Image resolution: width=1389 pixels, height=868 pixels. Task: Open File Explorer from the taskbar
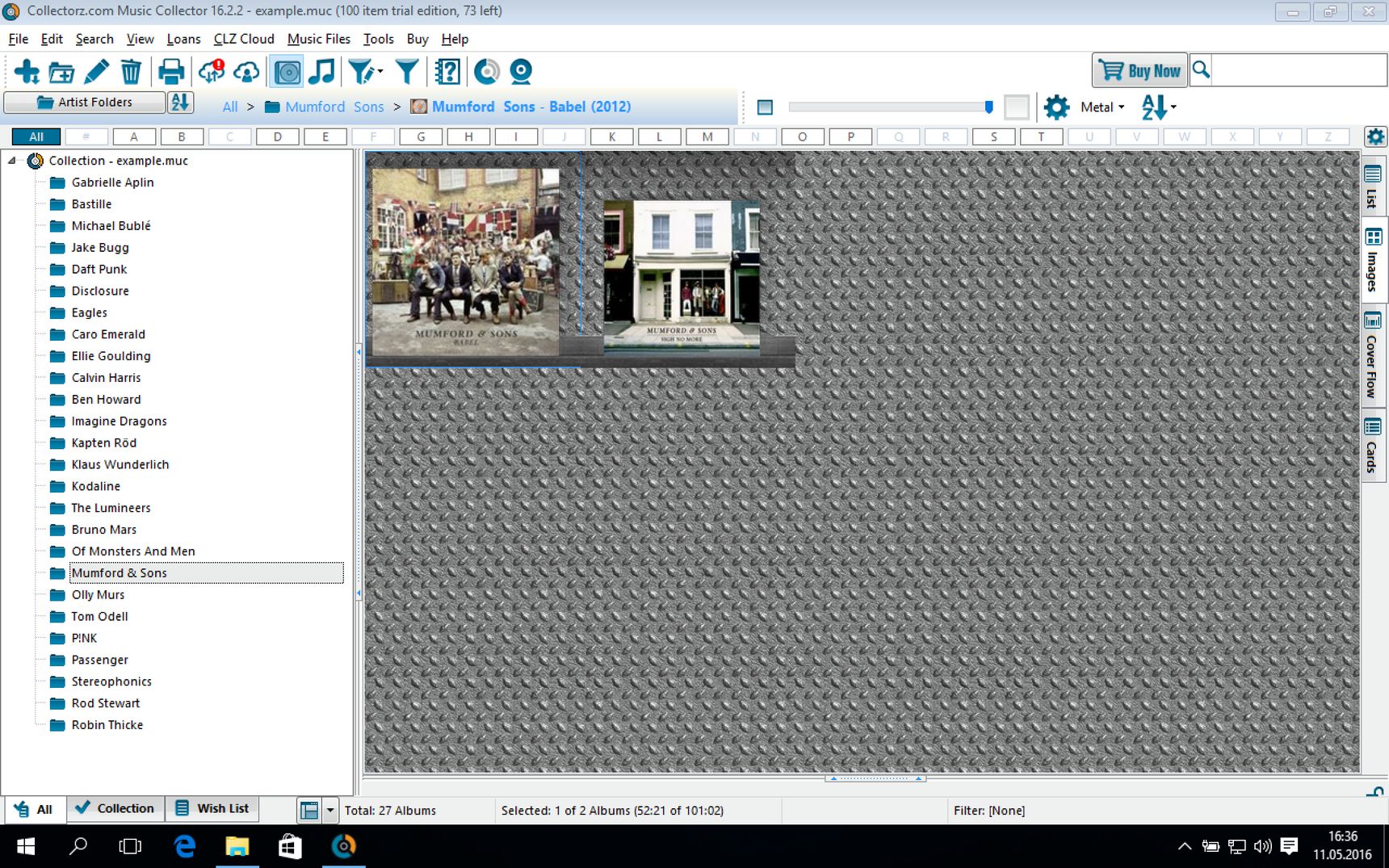point(237,846)
